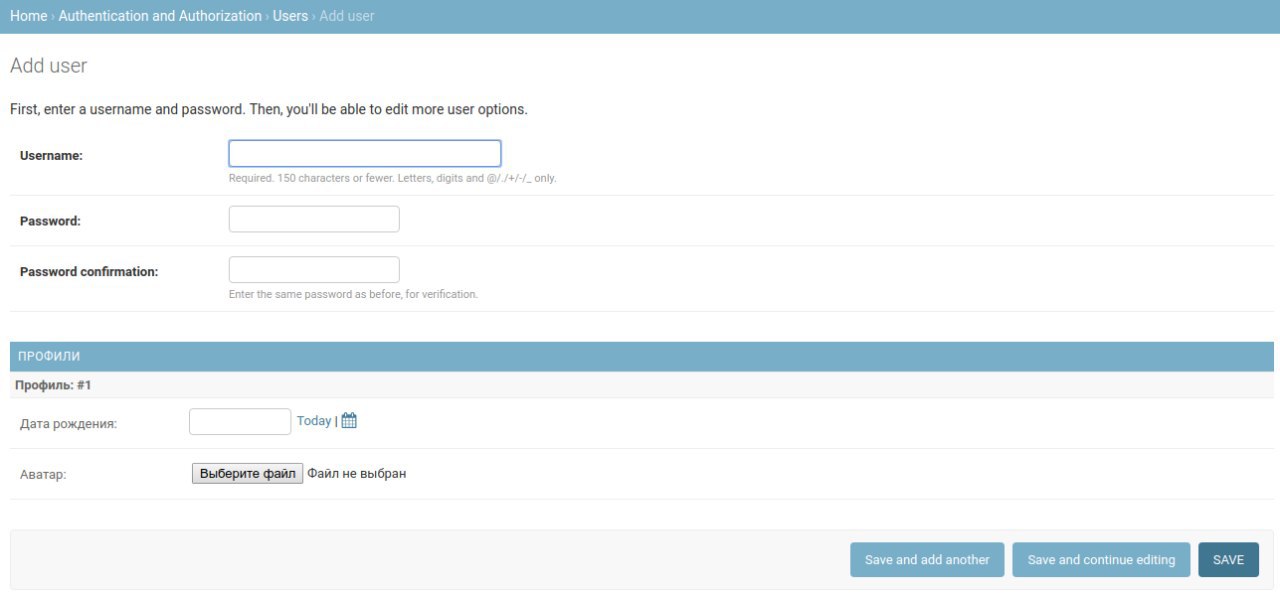Click the Add user breadcrumb text

coord(347,16)
